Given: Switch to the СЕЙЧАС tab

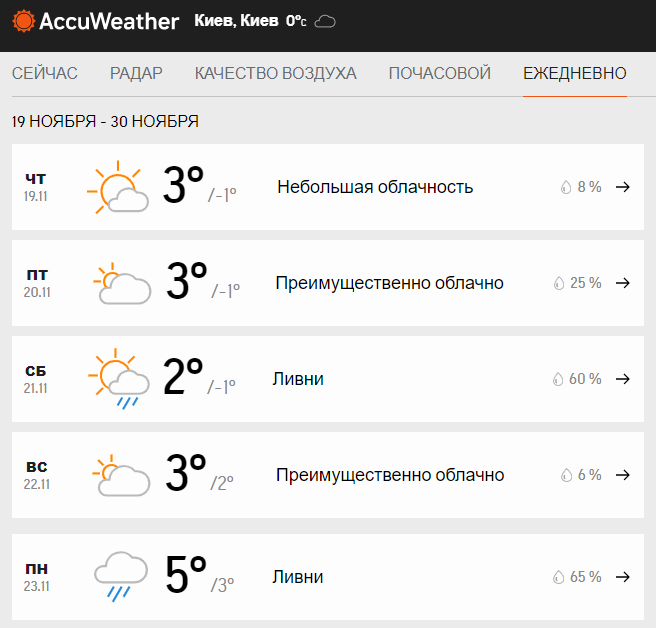Looking at the screenshot, I should click(x=45, y=73).
